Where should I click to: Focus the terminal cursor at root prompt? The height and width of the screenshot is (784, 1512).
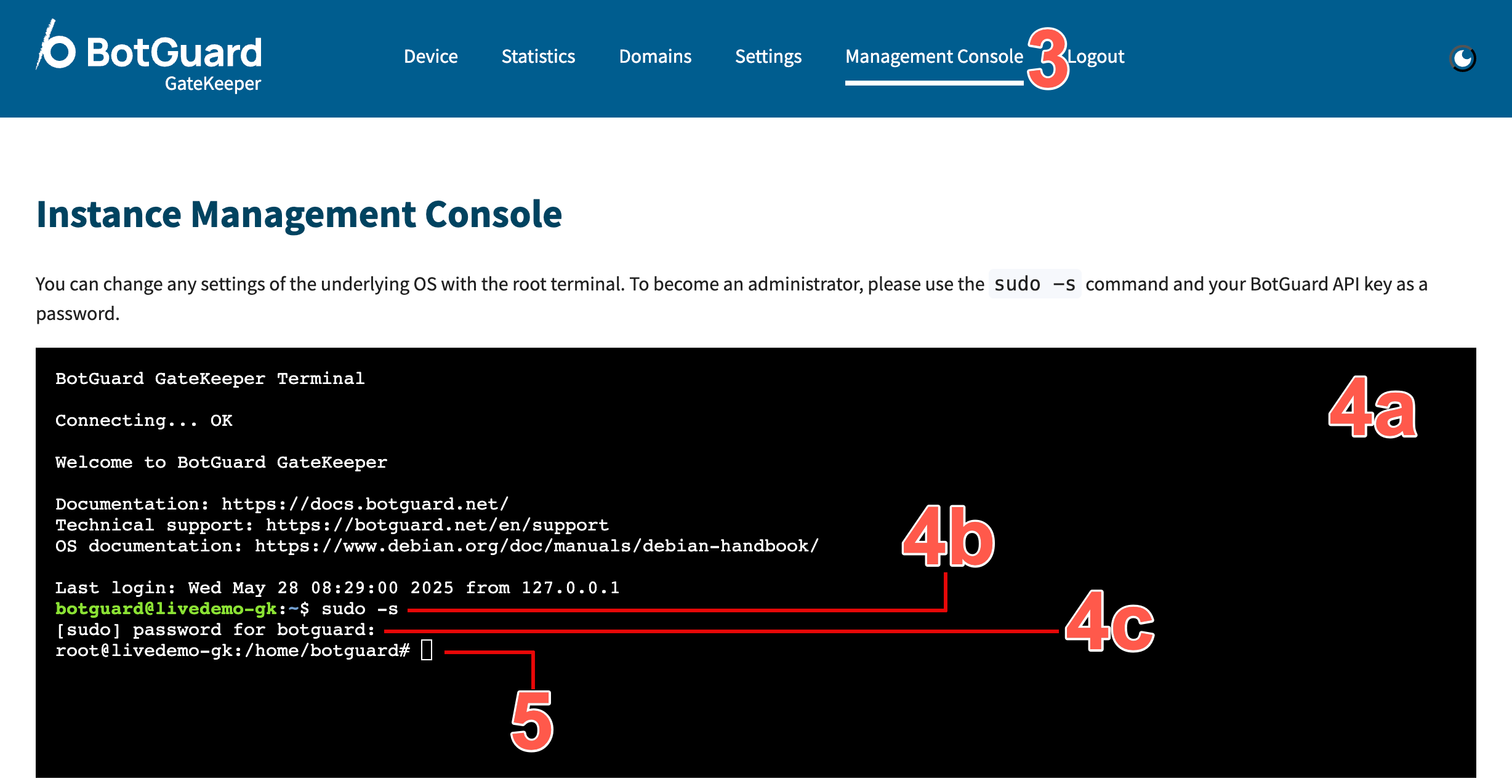(427, 650)
